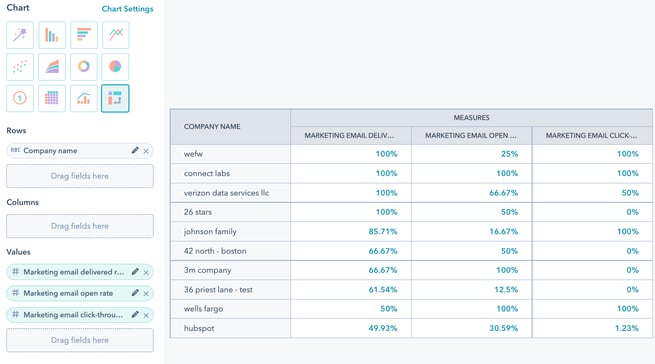Screen dimensions: 655x364
Task: Click verizon's 50% click-through value
Action: (630, 193)
